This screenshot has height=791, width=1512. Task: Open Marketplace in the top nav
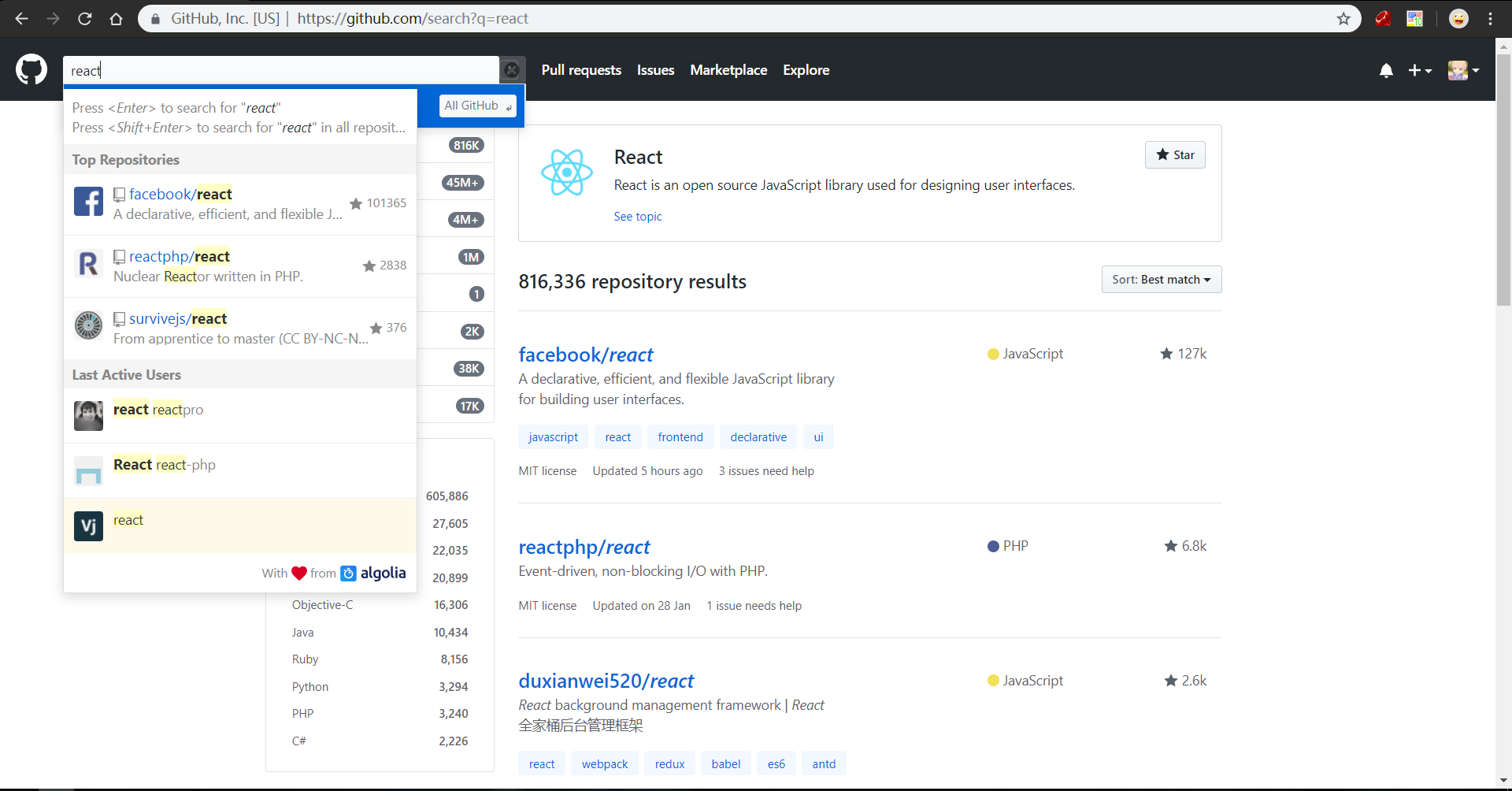pos(728,70)
